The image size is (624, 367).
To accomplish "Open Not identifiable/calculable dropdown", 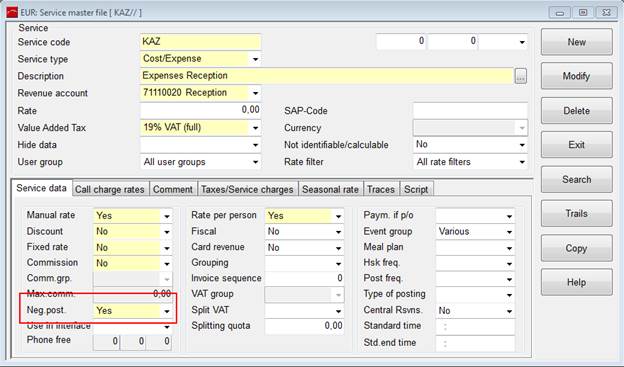I will click(522, 145).
